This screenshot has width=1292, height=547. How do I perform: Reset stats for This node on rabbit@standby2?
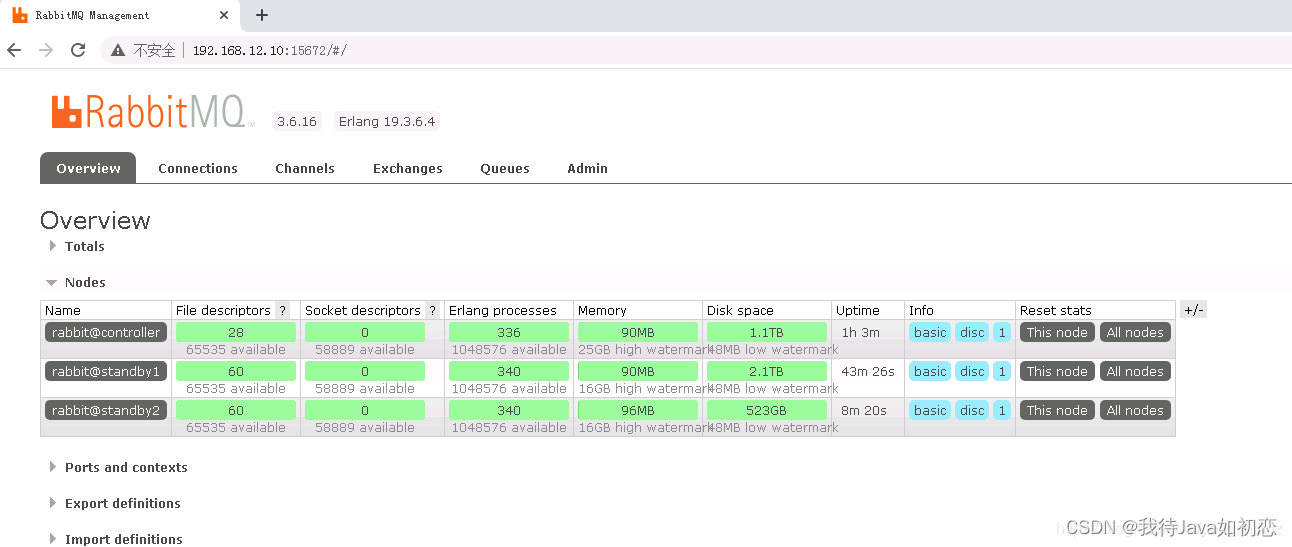point(1057,410)
